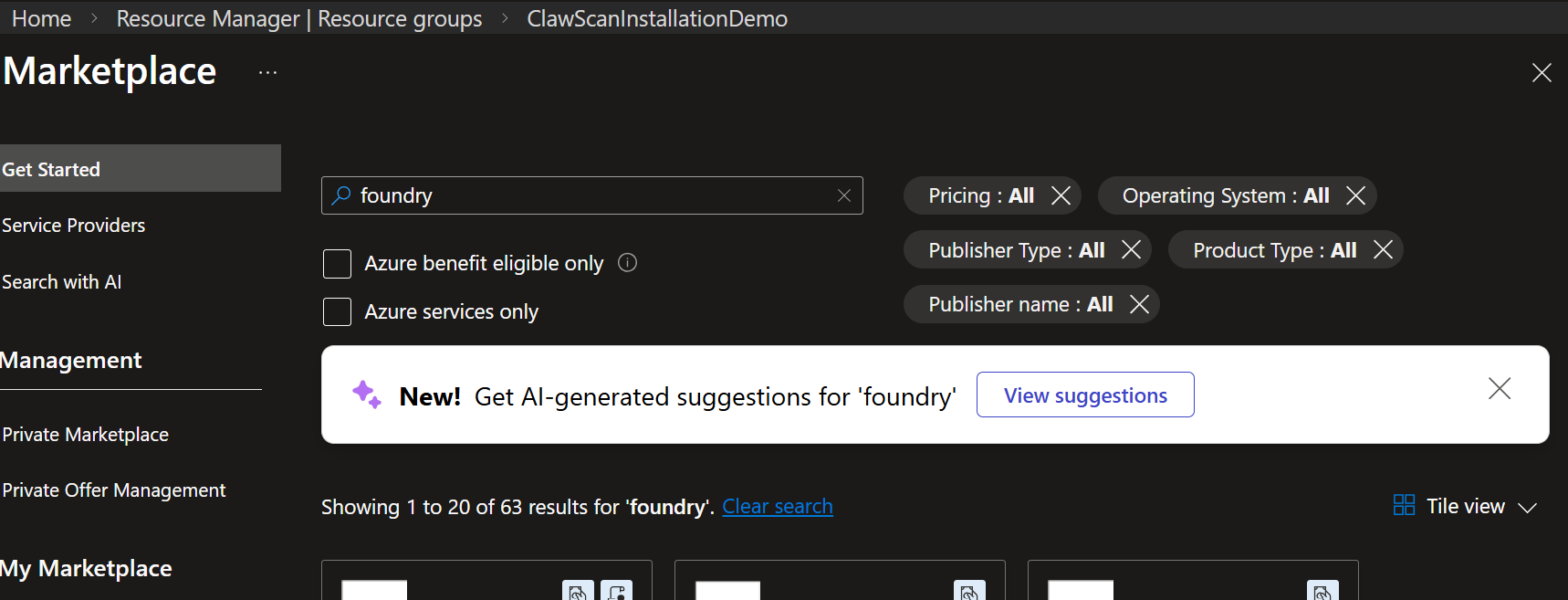This screenshot has height=600, width=1568.
Task: Open Private Marketplace in sidebar
Action: pos(86,435)
